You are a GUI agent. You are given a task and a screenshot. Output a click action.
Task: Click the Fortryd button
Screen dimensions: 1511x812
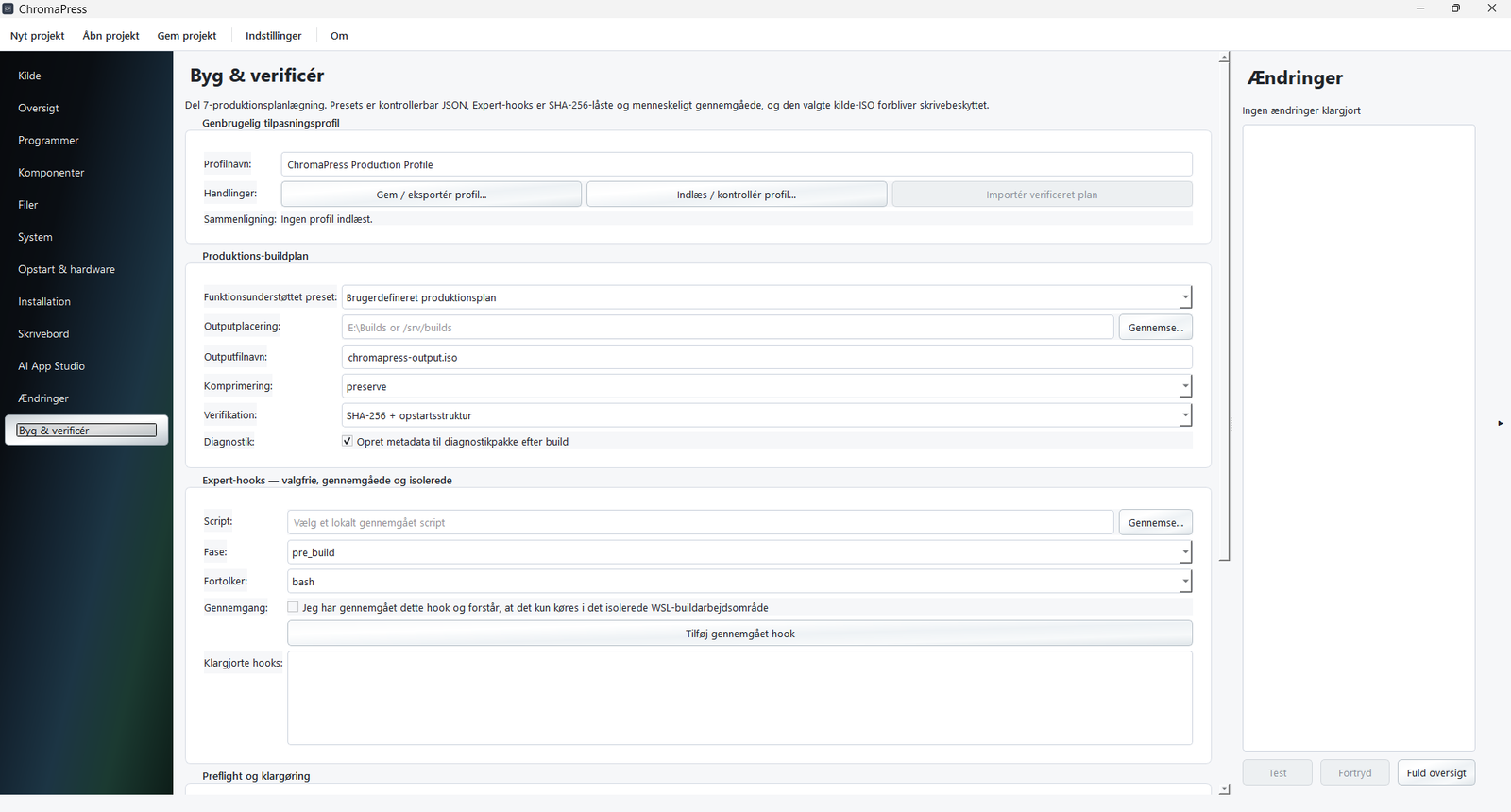coord(1355,772)
